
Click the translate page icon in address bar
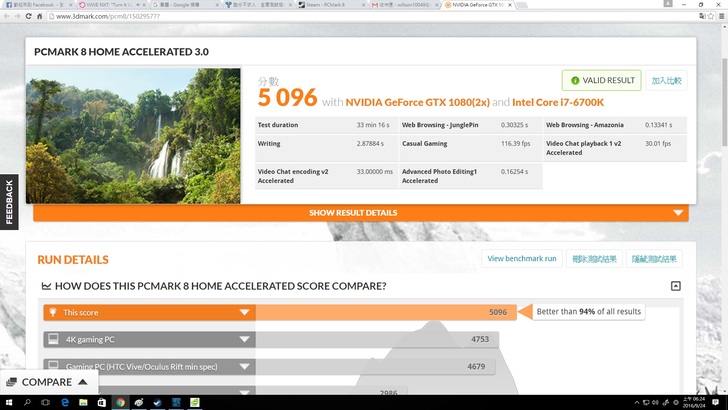click(702, 16)
